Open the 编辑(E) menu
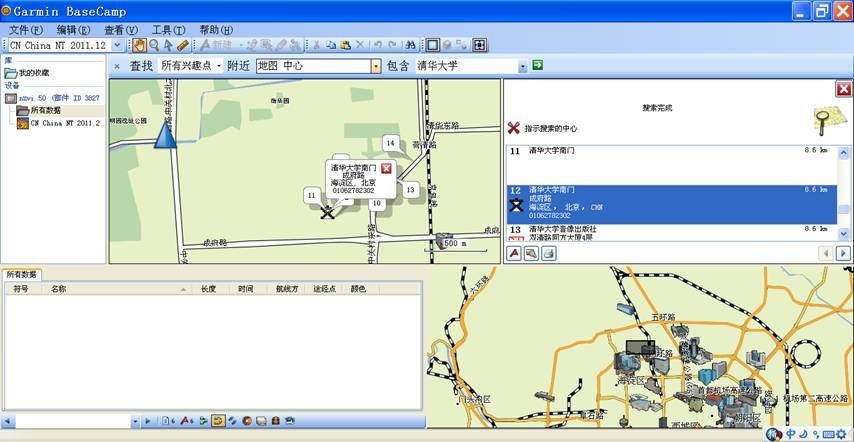This screenshot has width=854, height=442. click(x=74, y=30)
